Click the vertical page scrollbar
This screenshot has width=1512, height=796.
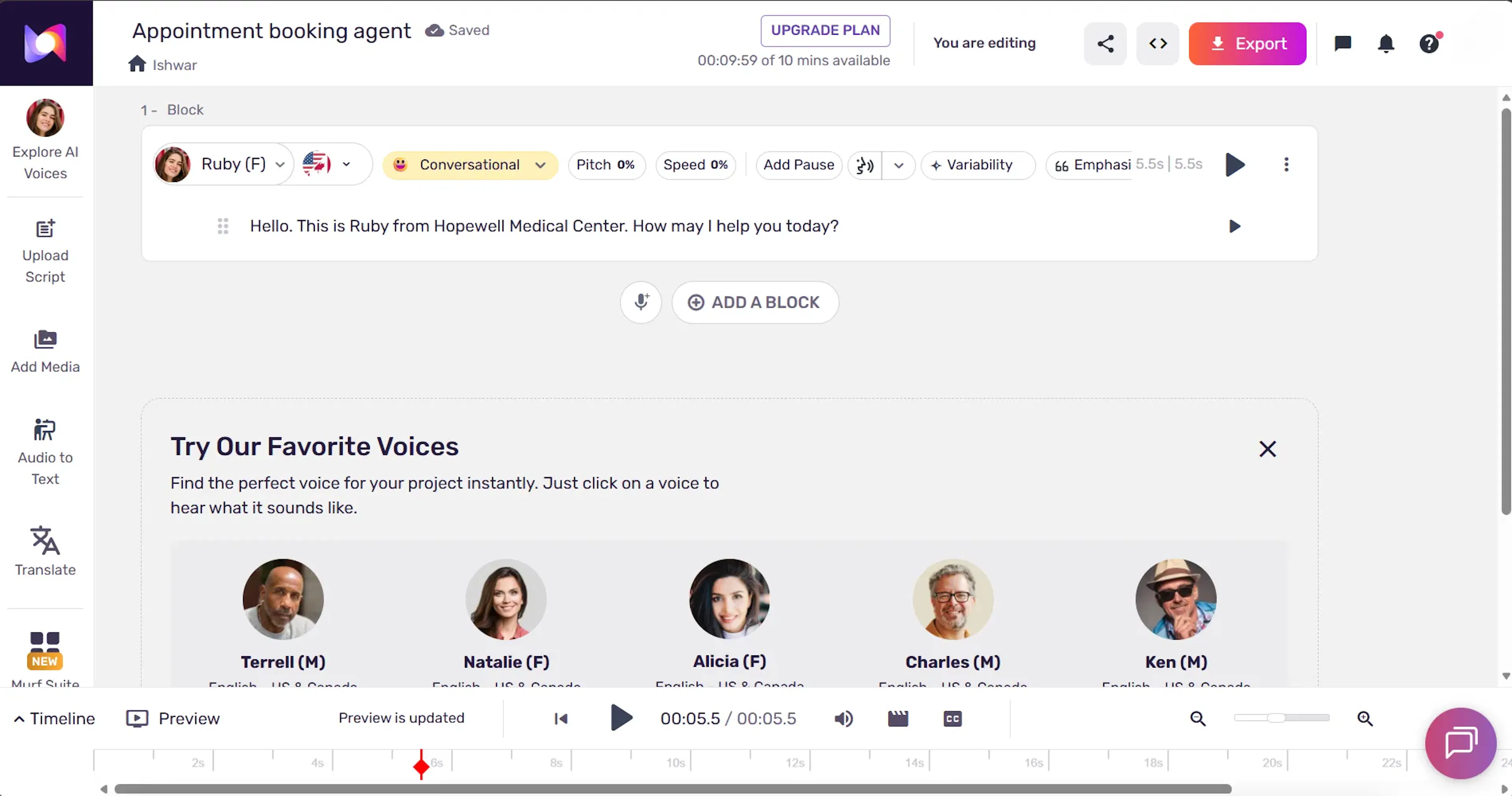pos(1506,311)
